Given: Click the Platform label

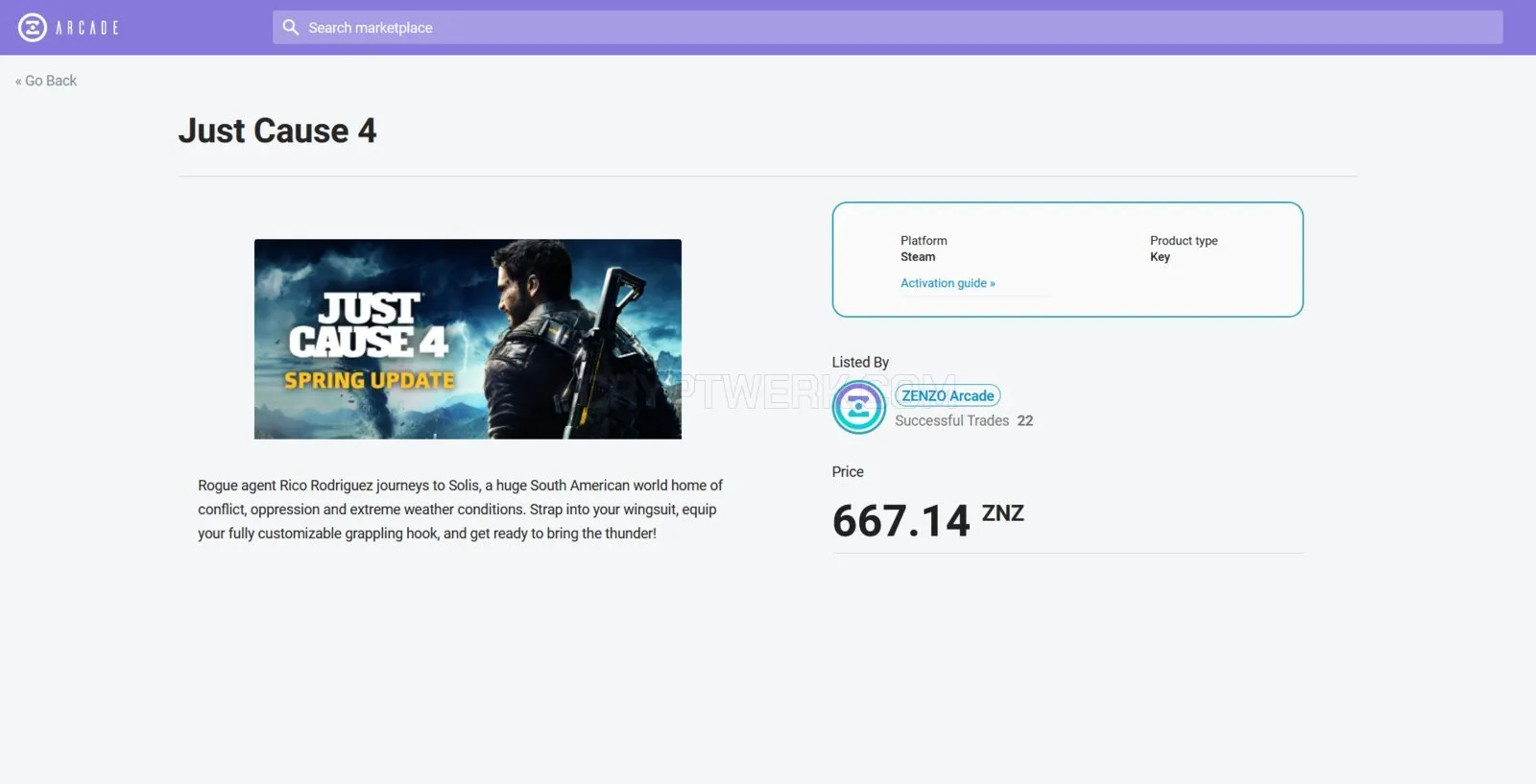Looking at the screenshot, I should pos(924,241).
